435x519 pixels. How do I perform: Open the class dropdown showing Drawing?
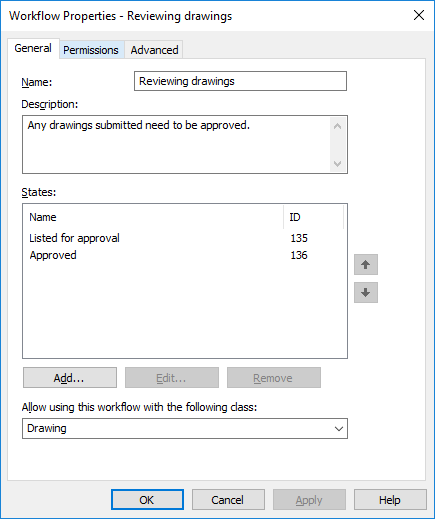point(185,428)
